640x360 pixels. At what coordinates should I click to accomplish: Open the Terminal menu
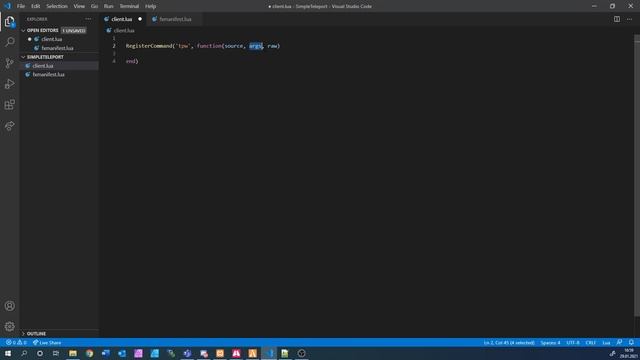pyautogui.click(x=129, y=6)
